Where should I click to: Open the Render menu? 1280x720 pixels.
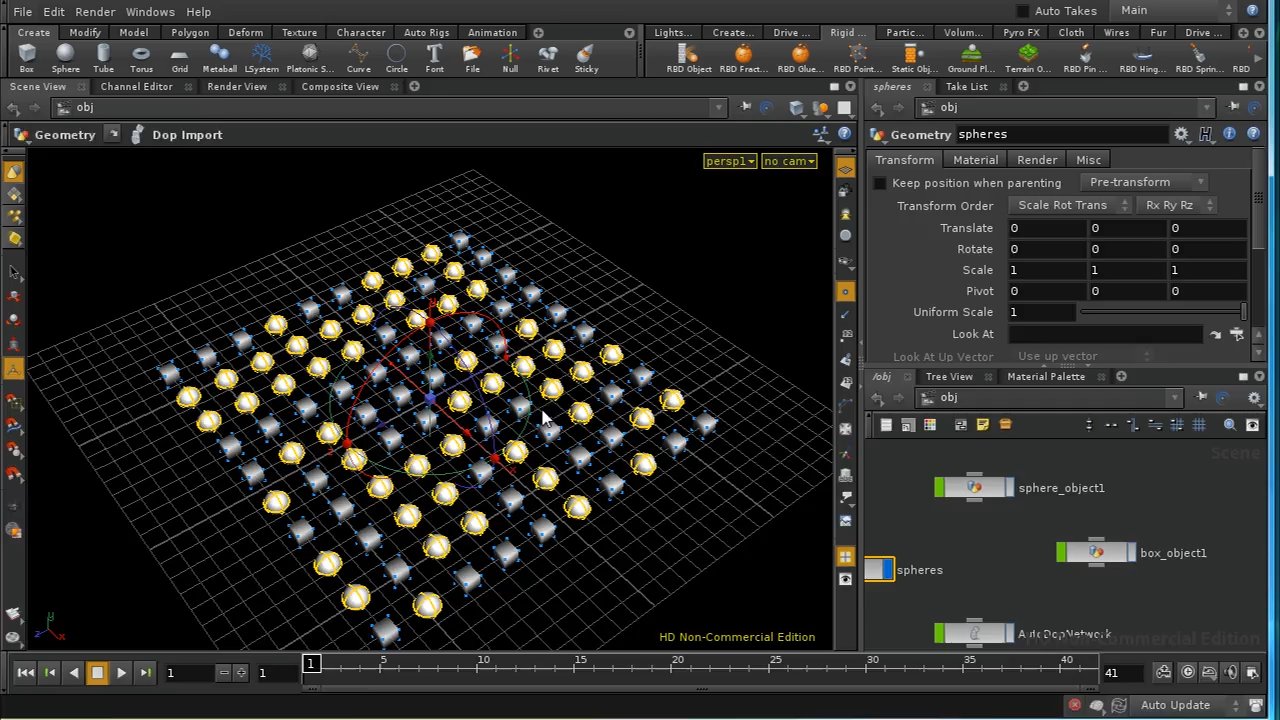[x=95, y=12]
